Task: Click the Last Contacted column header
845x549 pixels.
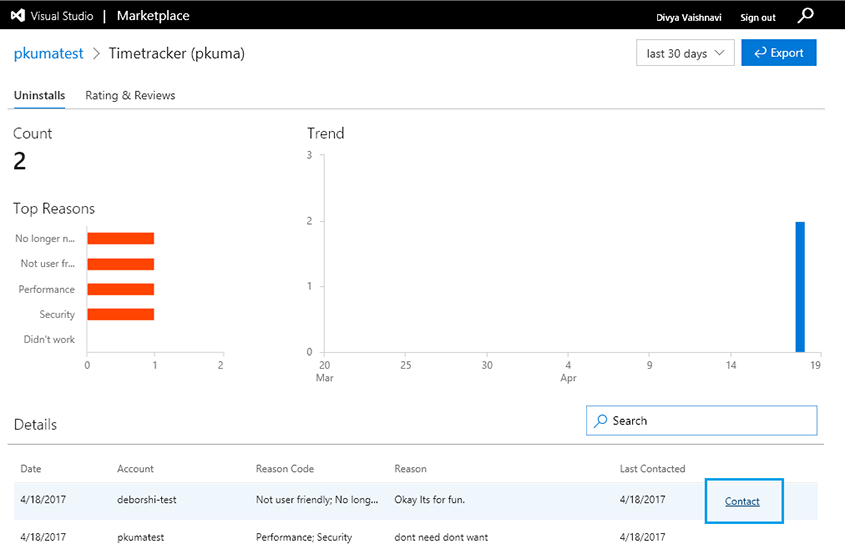Action: [x=652, y=469]
